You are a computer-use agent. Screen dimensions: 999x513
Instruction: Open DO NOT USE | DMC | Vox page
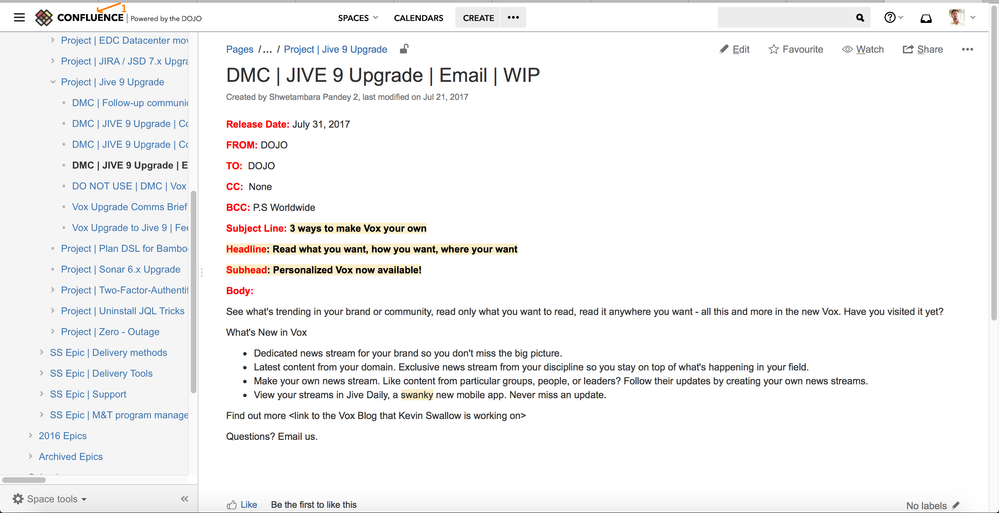tap(129, 186)
